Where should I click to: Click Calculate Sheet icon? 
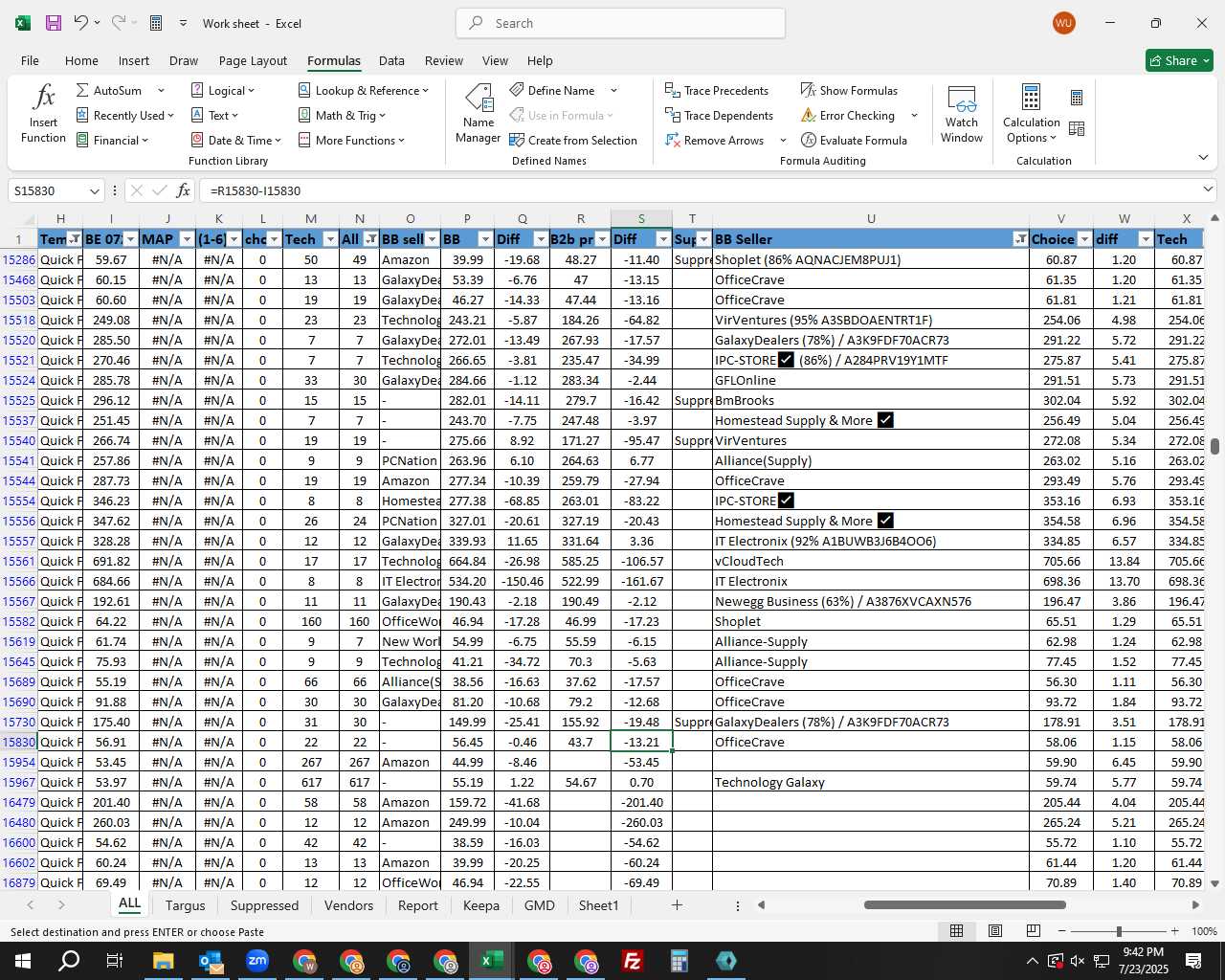pos(1077,128)
